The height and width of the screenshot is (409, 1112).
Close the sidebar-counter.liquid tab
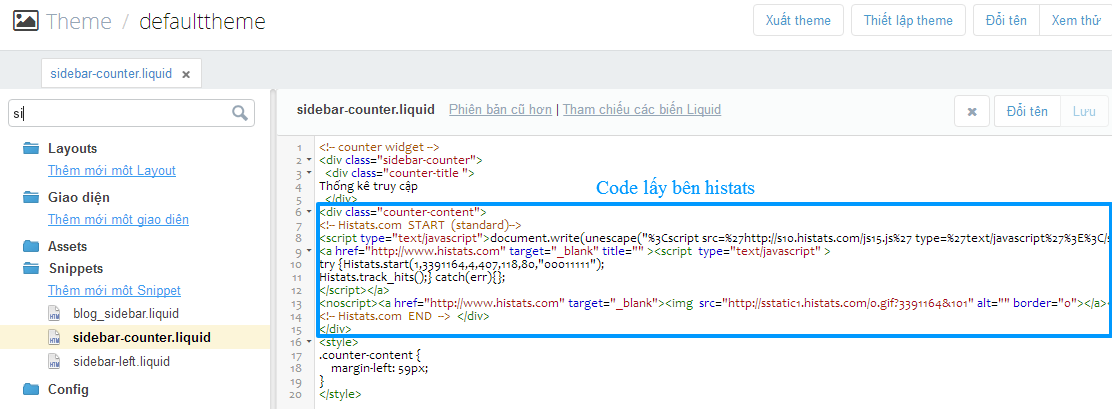point(186,74)
